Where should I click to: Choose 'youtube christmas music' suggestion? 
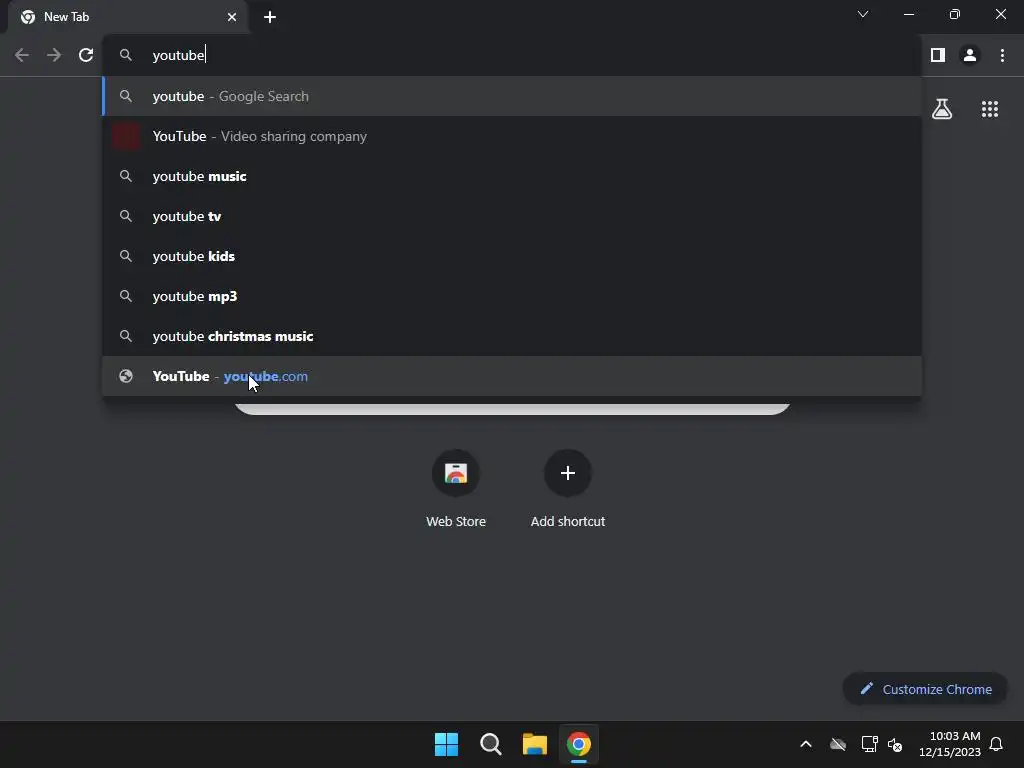(512, 336)
